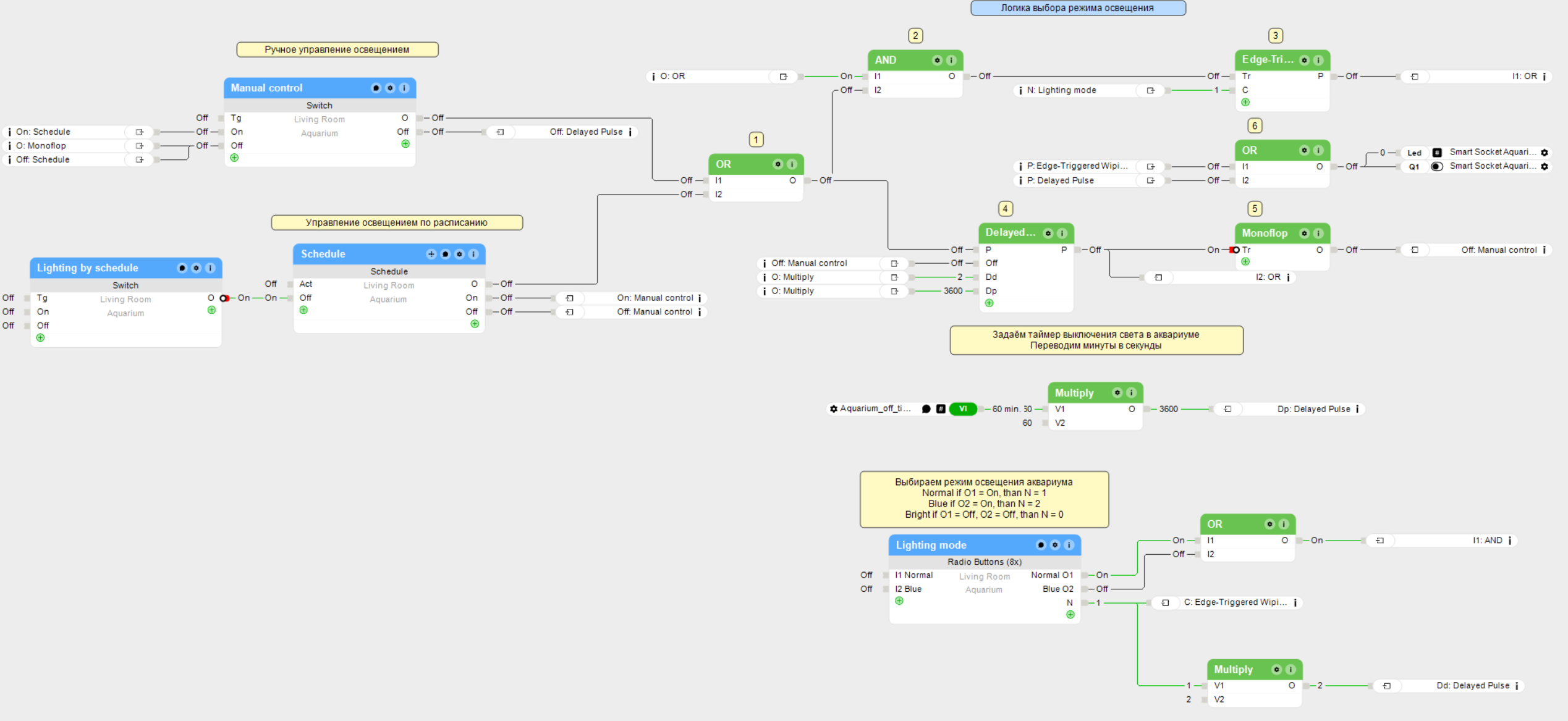Screen dimensions: 1568x721
Task: Click info icon on Schedule block header
Action: click(x=473, y=254)
